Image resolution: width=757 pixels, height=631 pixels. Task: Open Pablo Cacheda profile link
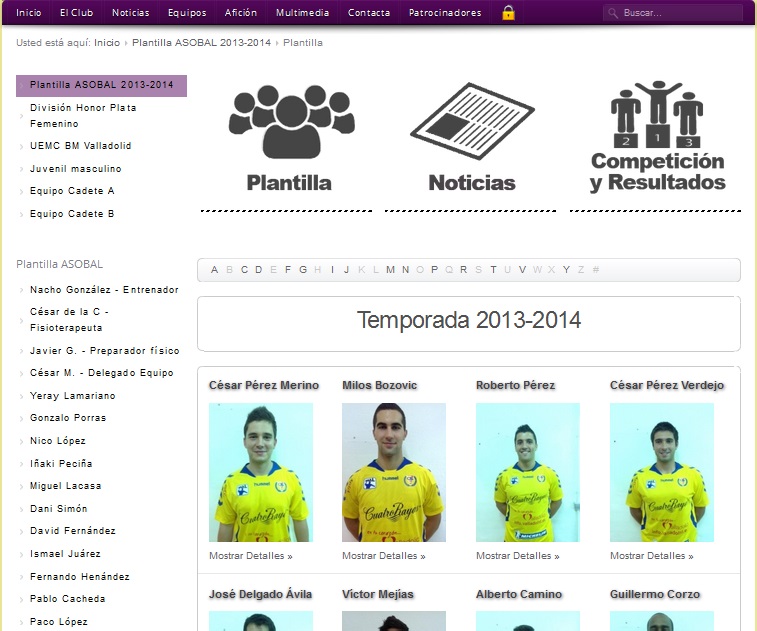coord(67,599)
